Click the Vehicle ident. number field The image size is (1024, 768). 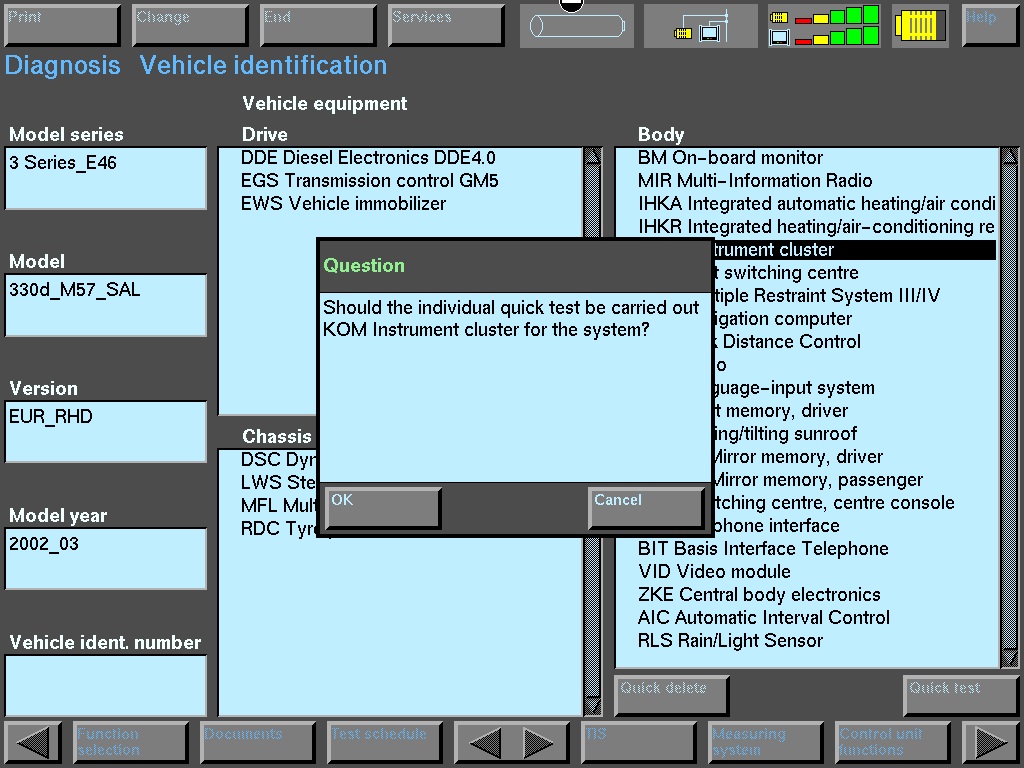(105, 685)
